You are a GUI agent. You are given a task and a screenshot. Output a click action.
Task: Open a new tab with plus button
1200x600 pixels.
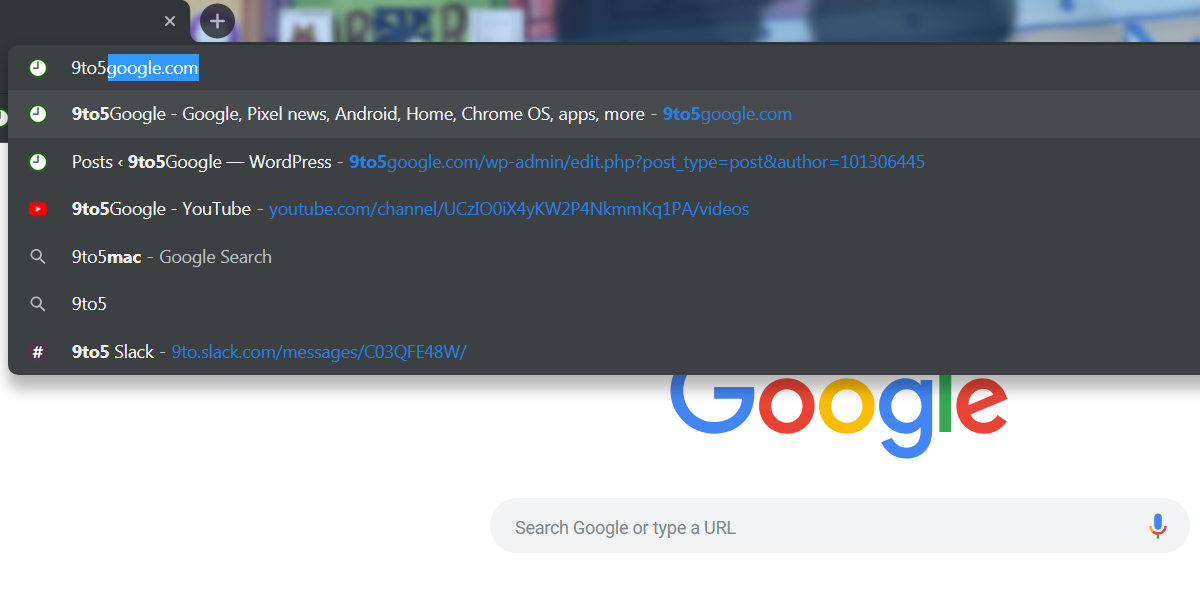pos(217,20)
